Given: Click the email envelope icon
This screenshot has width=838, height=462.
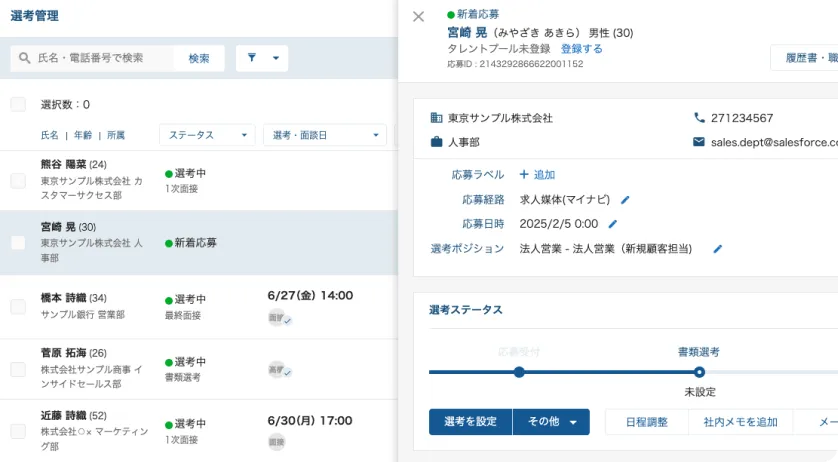Looking at the screenshot, I should pyautogui.click(x=699, y=142).
